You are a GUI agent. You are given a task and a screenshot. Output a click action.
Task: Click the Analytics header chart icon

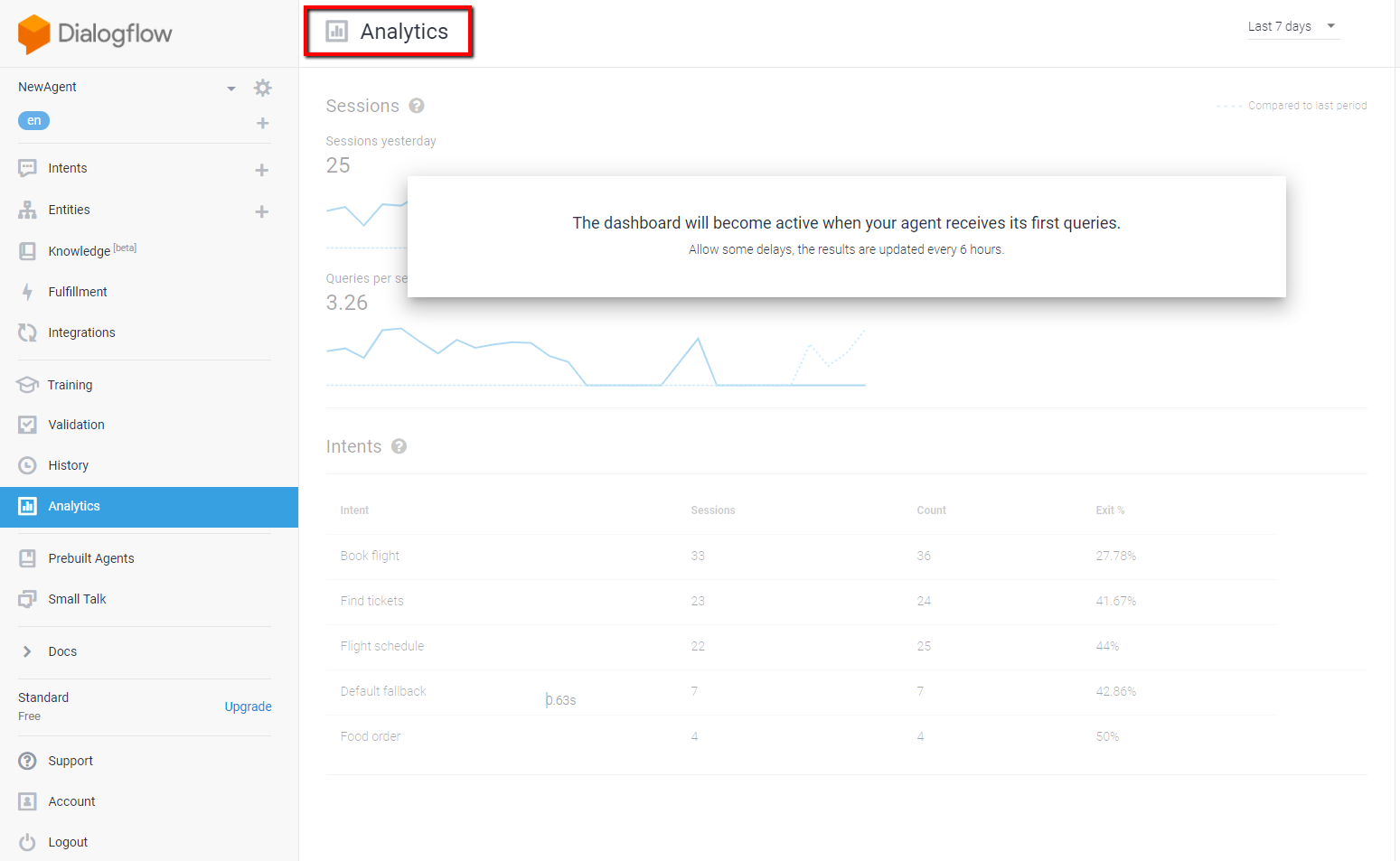pos(337,32)
